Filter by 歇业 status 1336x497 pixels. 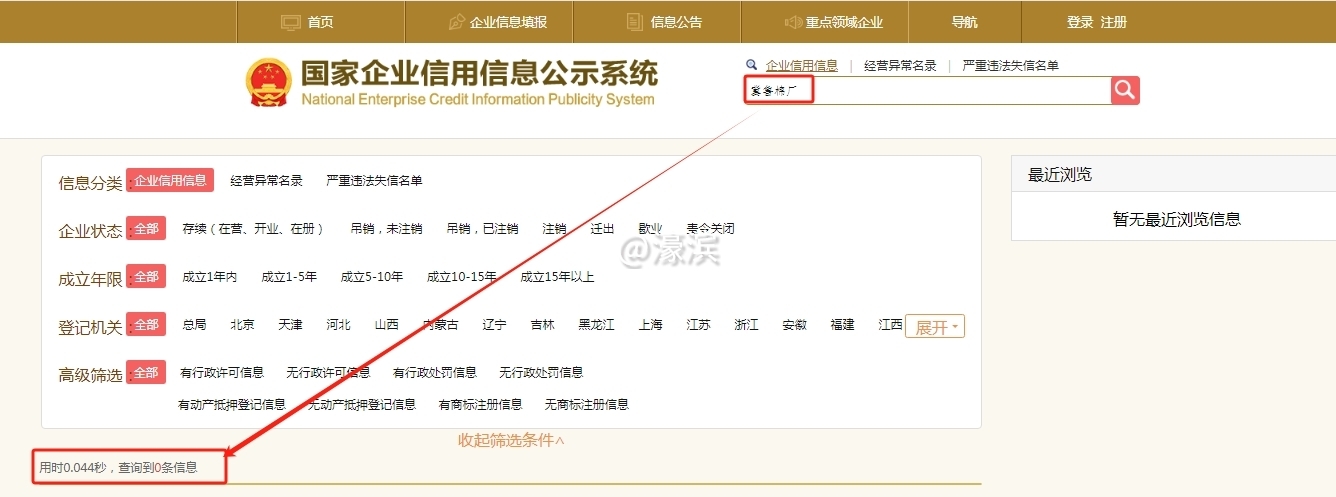point(650,229)
